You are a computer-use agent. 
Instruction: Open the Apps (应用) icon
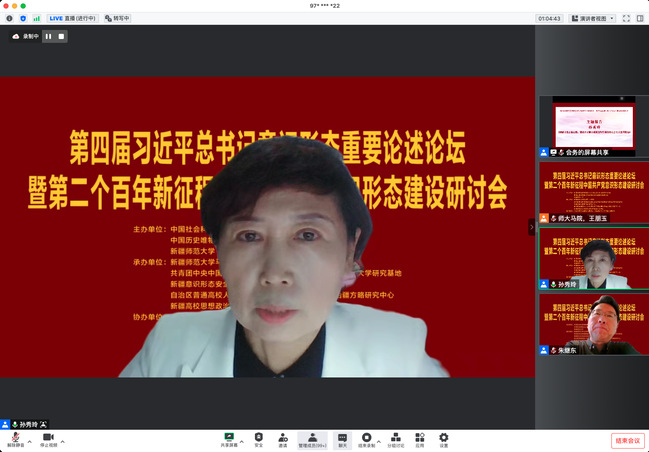pos(420,438)
